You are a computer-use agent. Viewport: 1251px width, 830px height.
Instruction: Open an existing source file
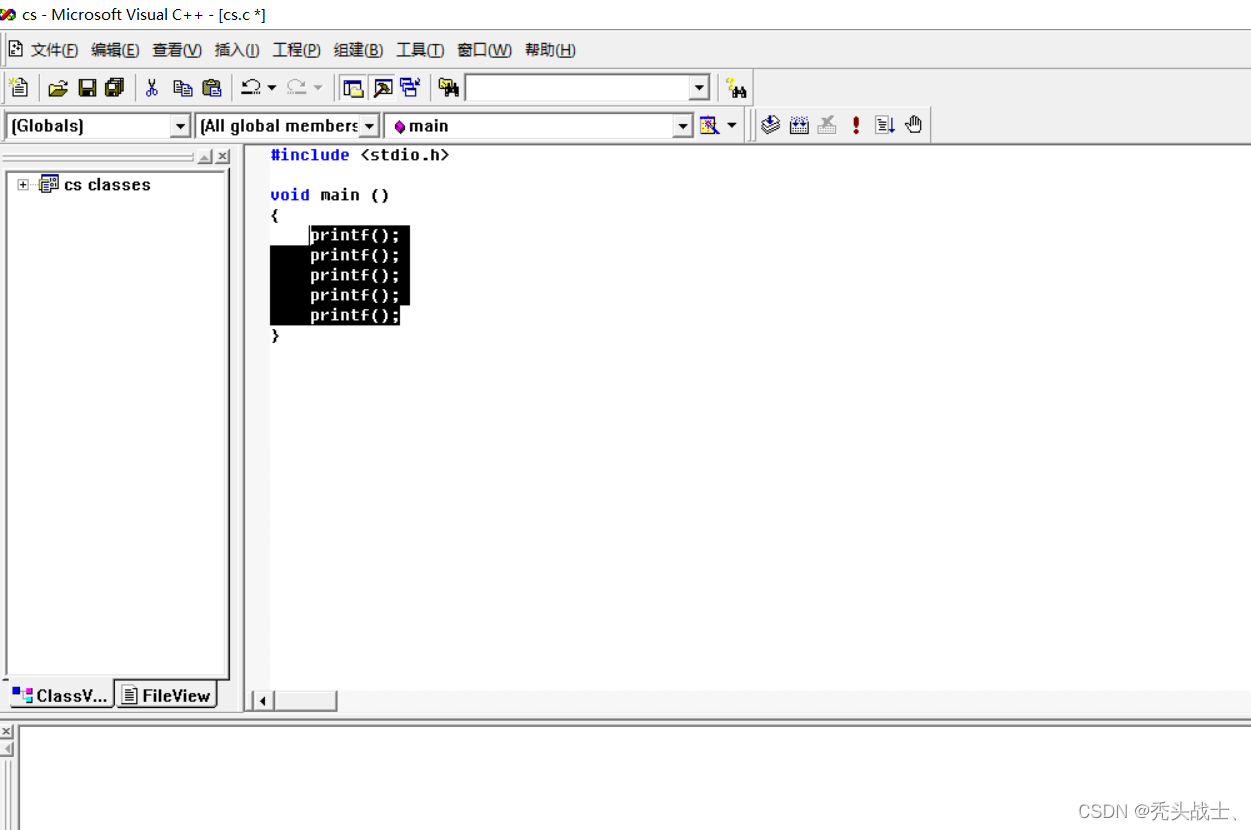(57, 87)
